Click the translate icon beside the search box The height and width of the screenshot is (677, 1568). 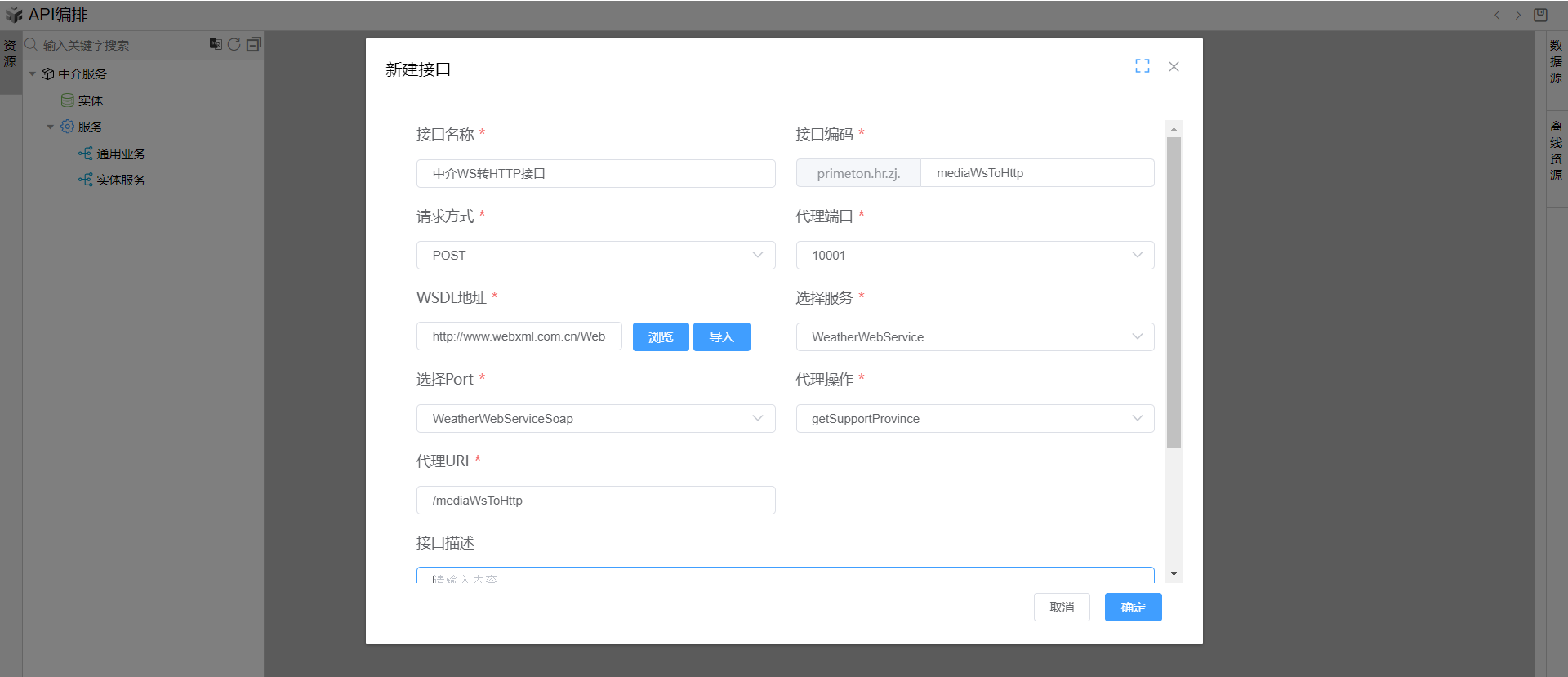pyautogui.click(x=216, y=44)
